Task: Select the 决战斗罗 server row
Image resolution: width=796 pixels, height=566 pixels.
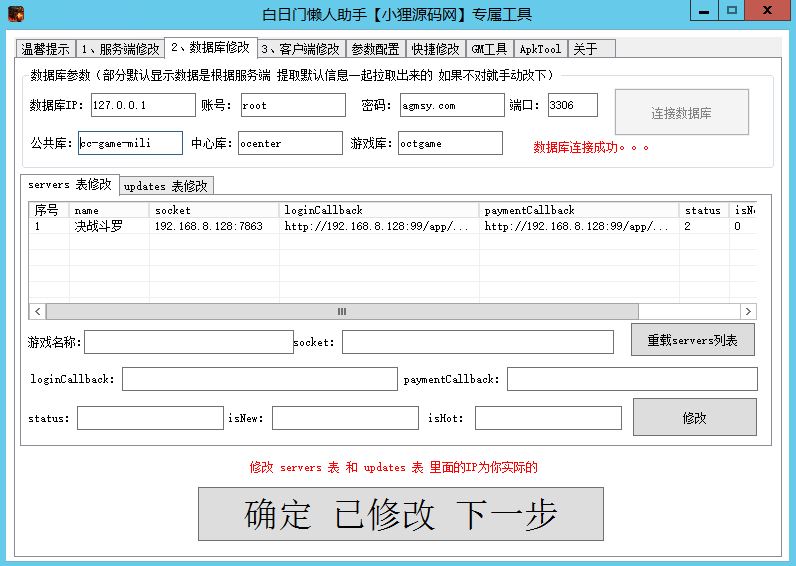Action: coord(100,227)
